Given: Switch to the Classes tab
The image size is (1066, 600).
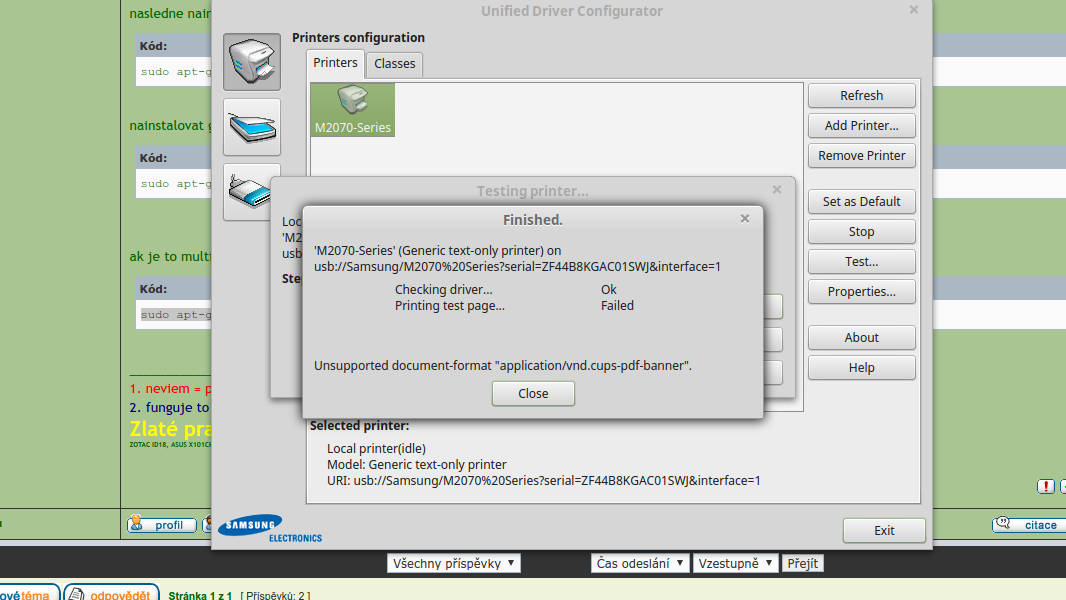Looking at the screenshot, I should click(394, 64).
